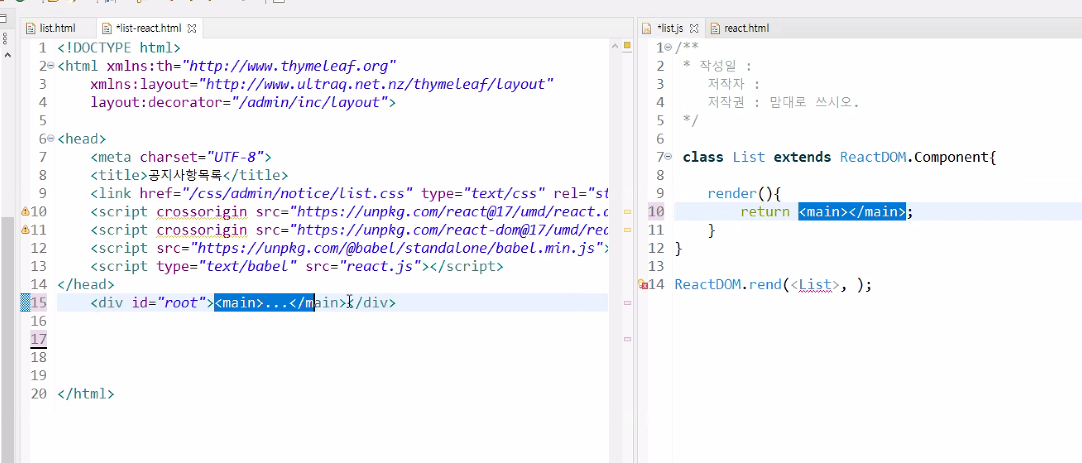
Task: Click the restore view icon in left sidebar
Action: (x=3, y=21)
